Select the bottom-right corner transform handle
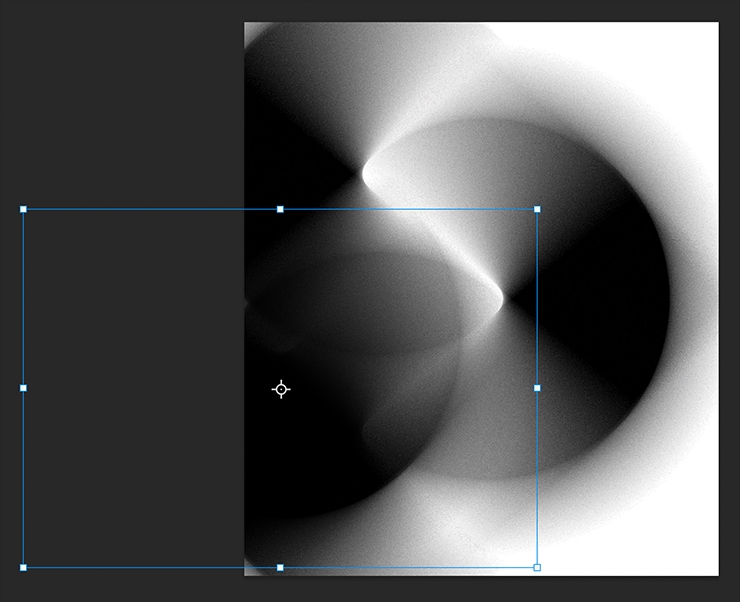The height and width of the screenshot is (602, 740). 537,567
